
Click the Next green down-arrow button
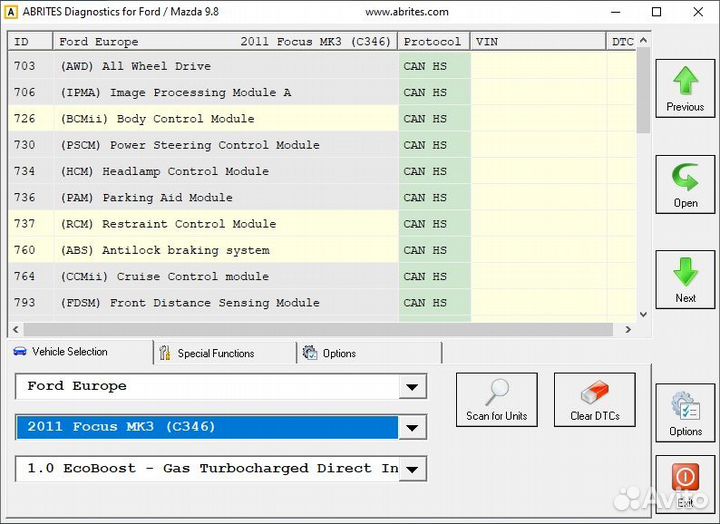pyautogui.click(x=685, y=279)
